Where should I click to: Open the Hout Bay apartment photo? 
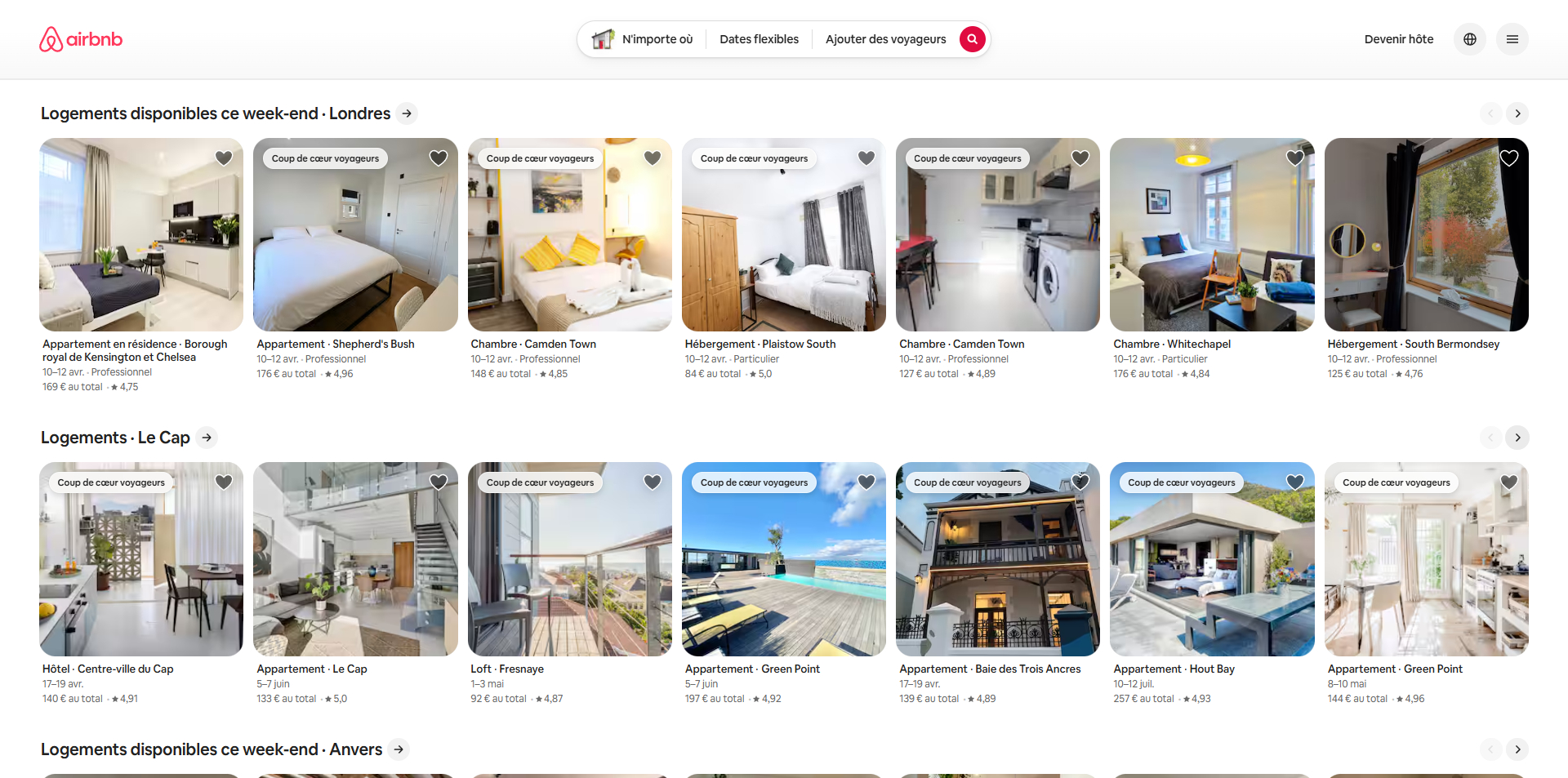1212,559
